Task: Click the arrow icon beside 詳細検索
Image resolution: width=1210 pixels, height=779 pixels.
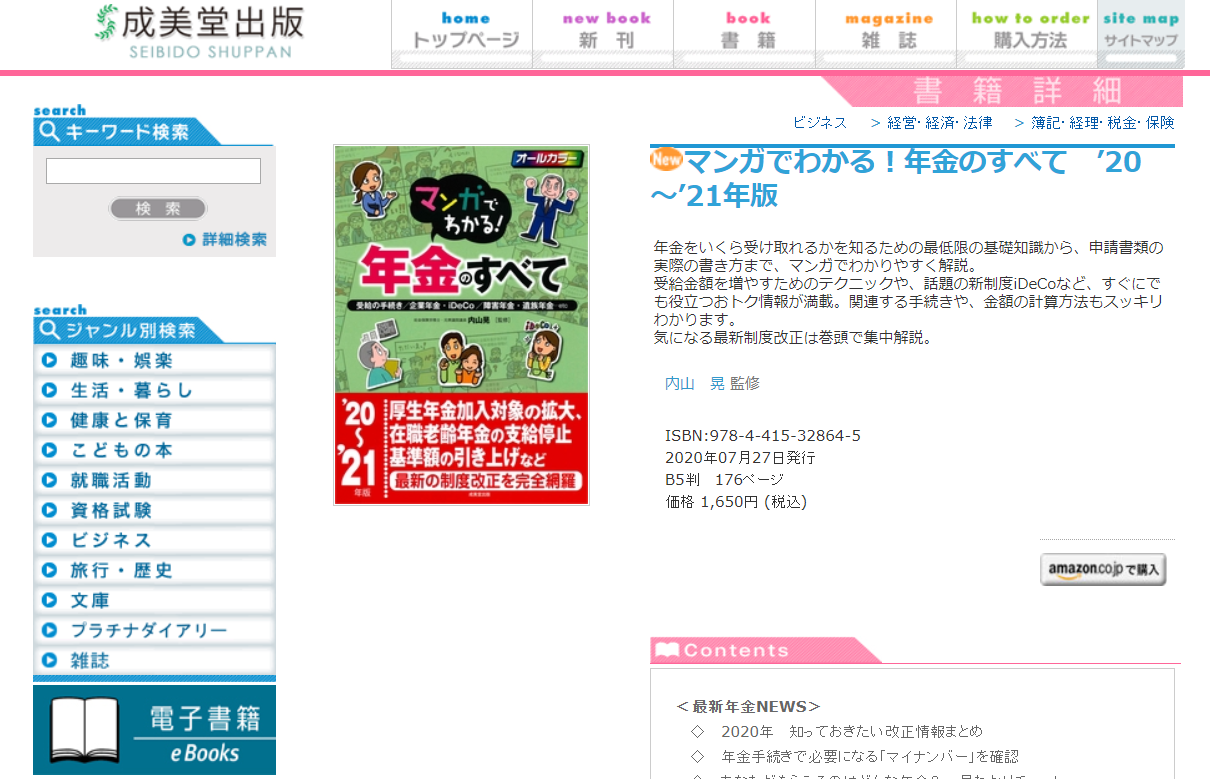Action: pyautogui.click(x=189, y=240)
